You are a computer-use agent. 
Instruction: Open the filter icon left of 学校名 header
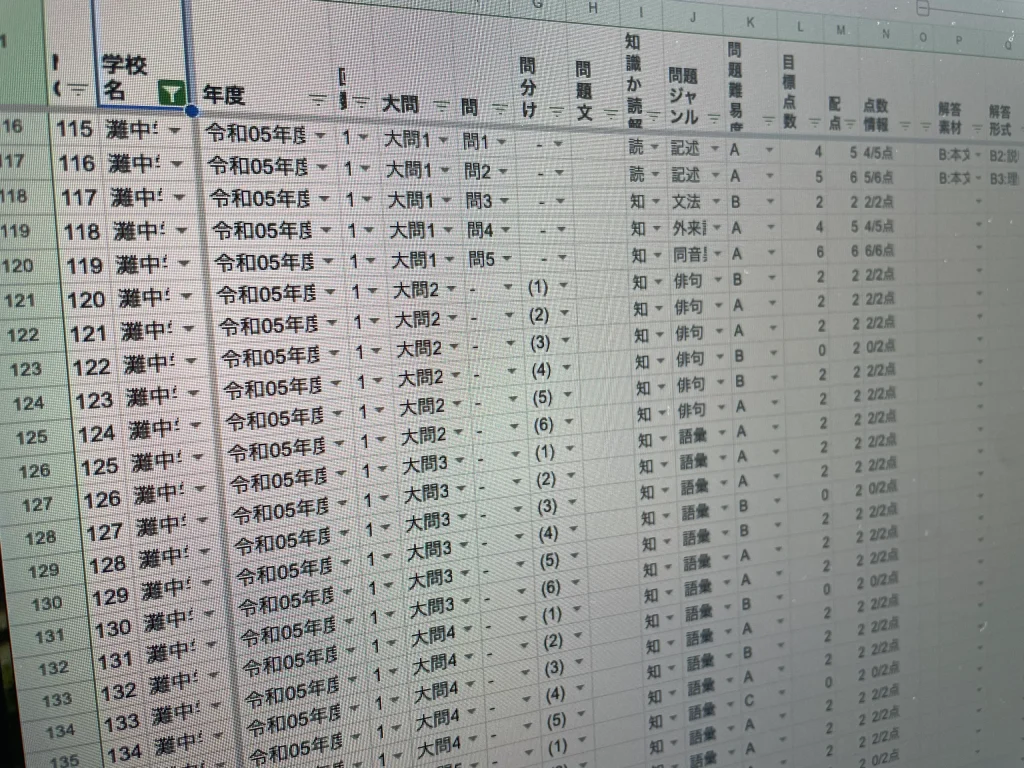(x=78, y=89)
